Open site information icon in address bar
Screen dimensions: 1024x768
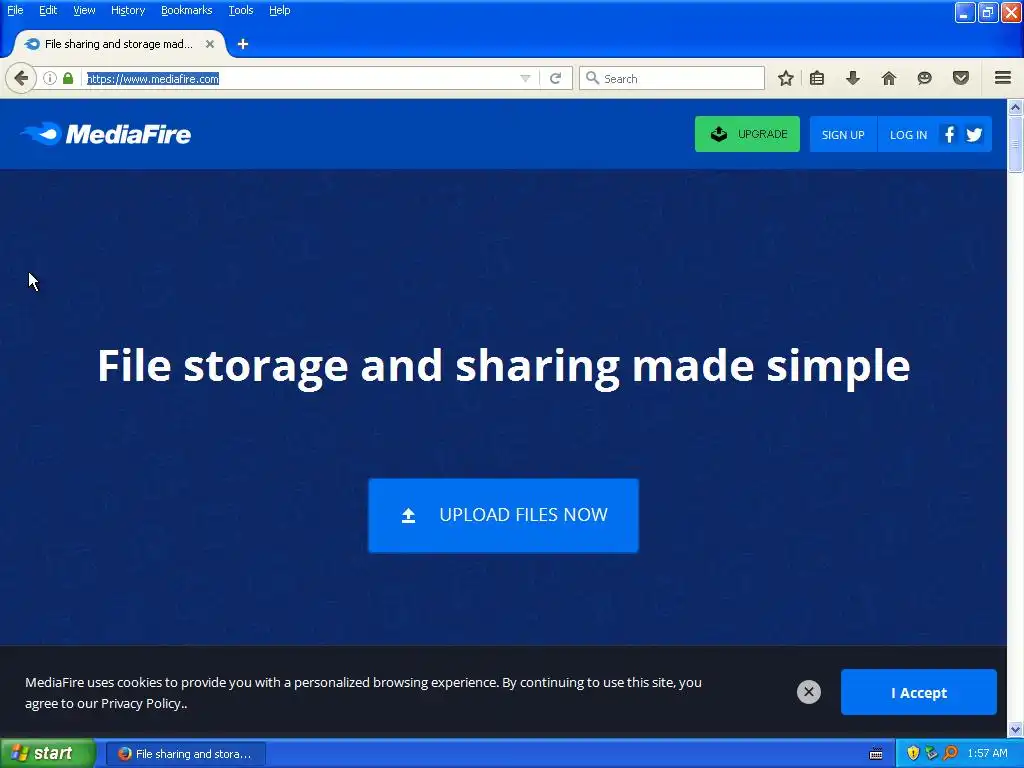[50, 78]
